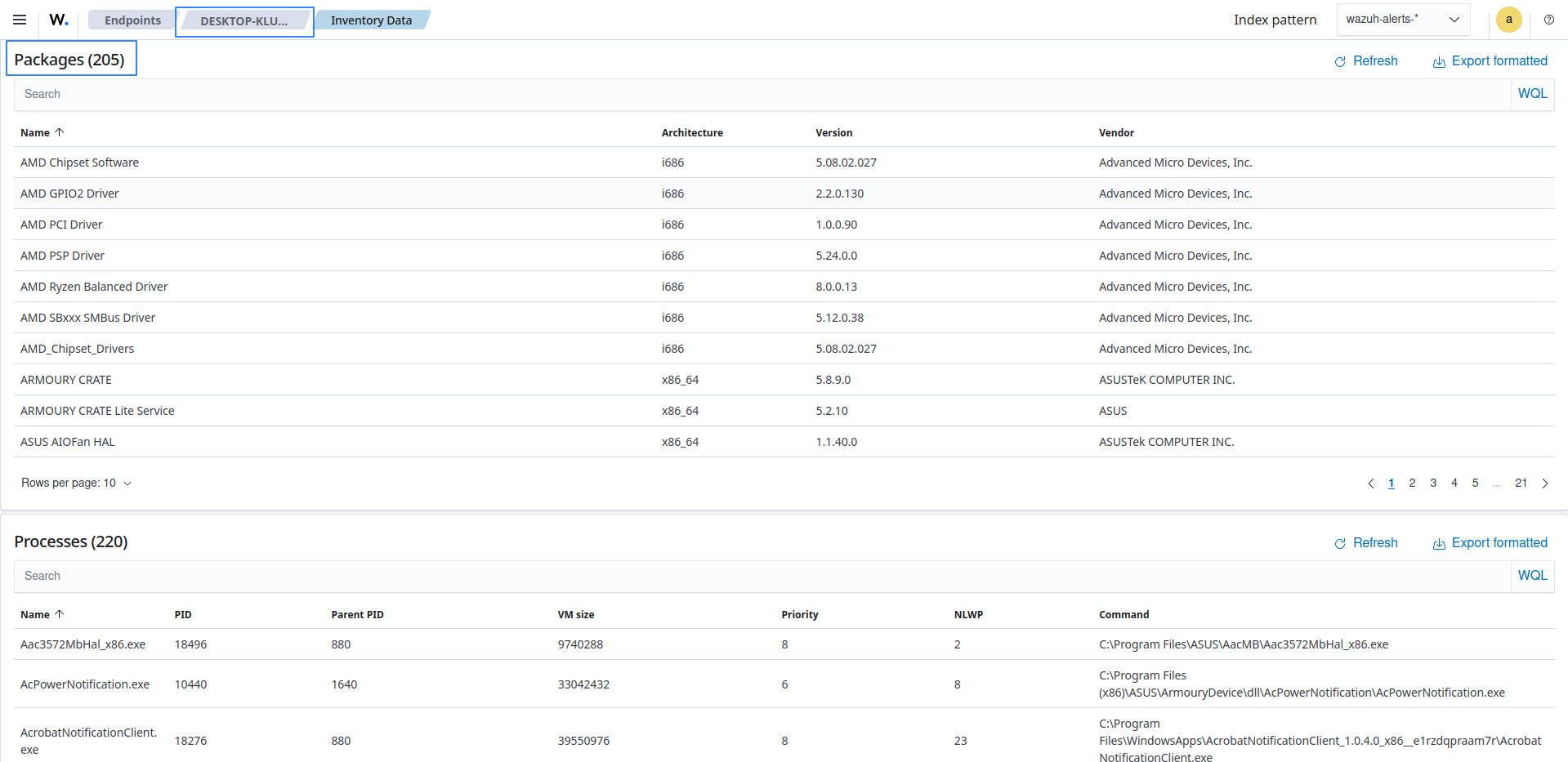The height and width of the screenshot is (762, 1568).
Task: Select ARMOURY CRATE Lite Service row
Action: click(784, 411)
